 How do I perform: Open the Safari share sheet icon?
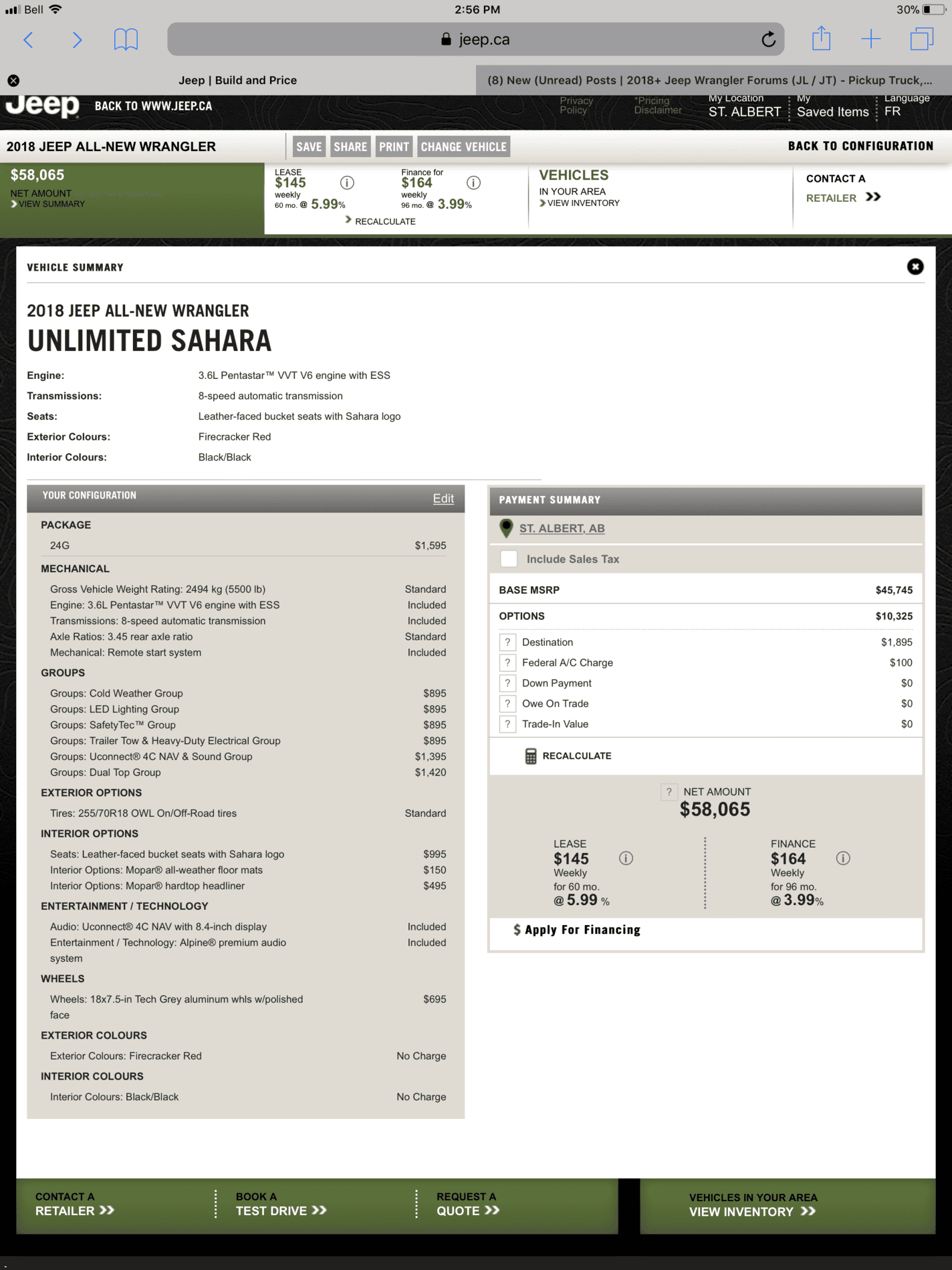coord(821,38)
